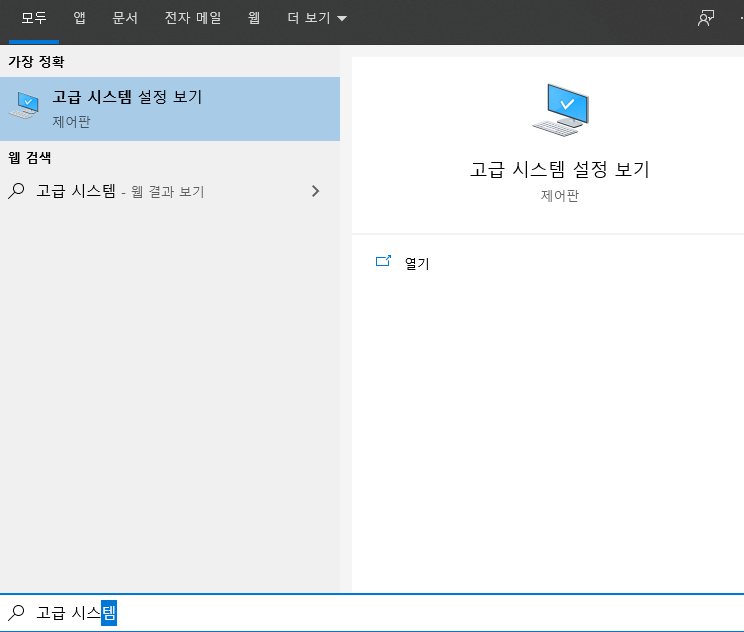Click the 가장 정확 heading

point(36,62)
